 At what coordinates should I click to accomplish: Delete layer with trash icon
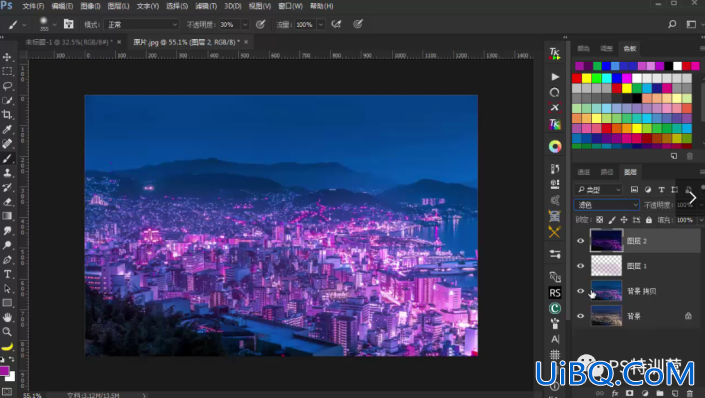click(x=690, y=393)
